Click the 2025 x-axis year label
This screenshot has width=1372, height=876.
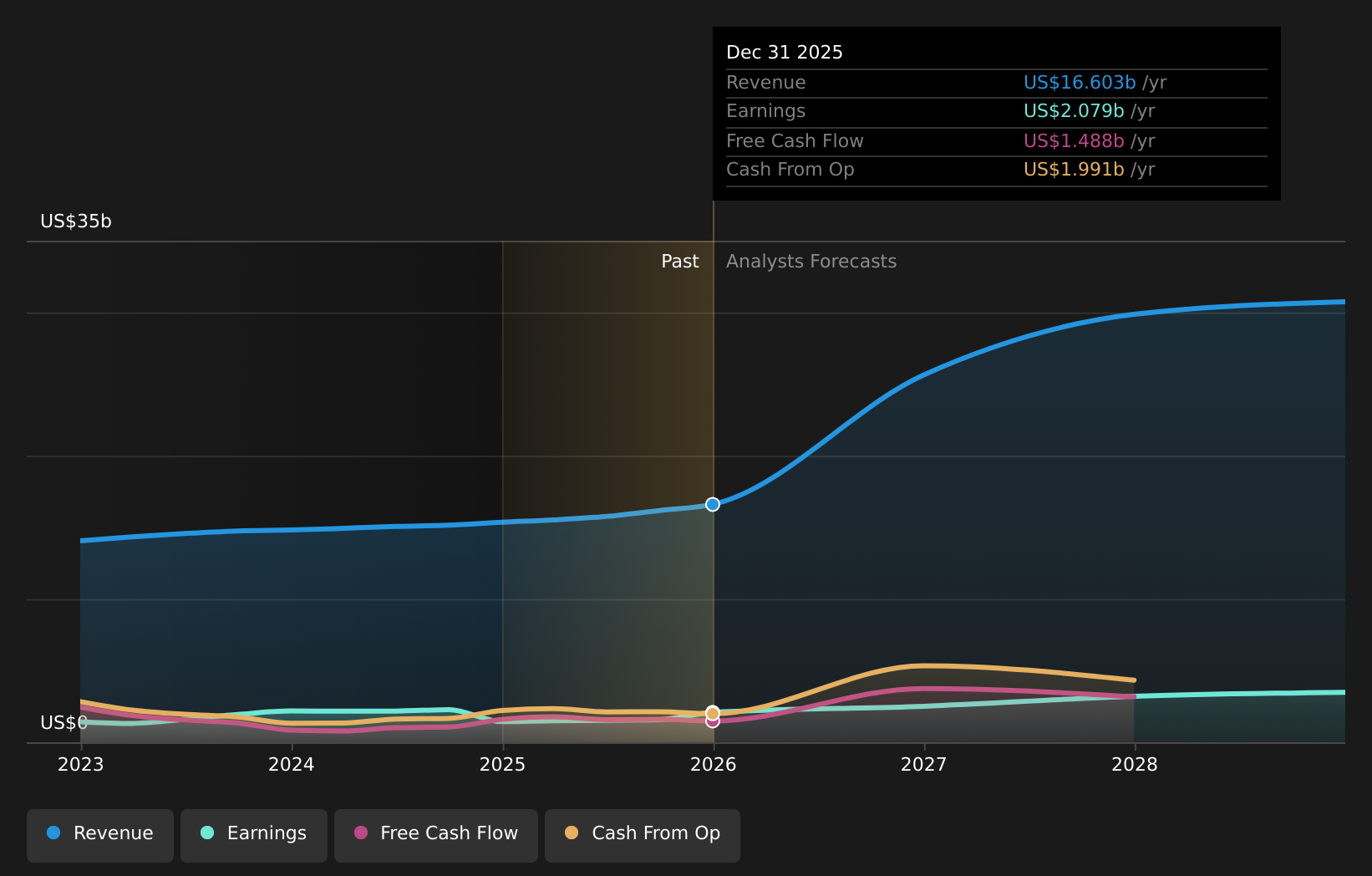pyautogui.click(x=502, y=765)
